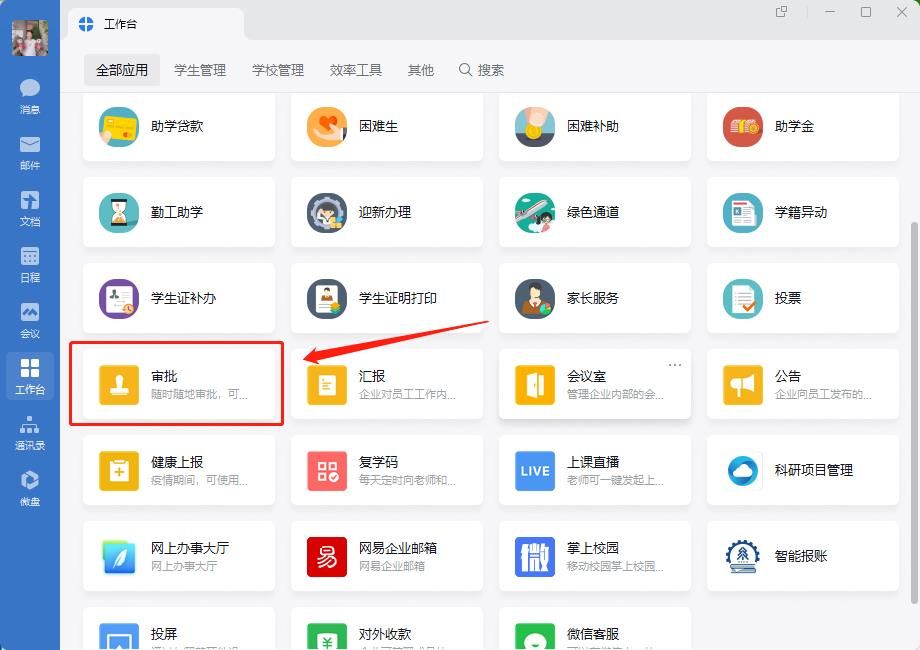Open 邮件 mail in the sidebar
Image resolution: width=920 pixels, height=650 pixels.
tap(30, 152)
